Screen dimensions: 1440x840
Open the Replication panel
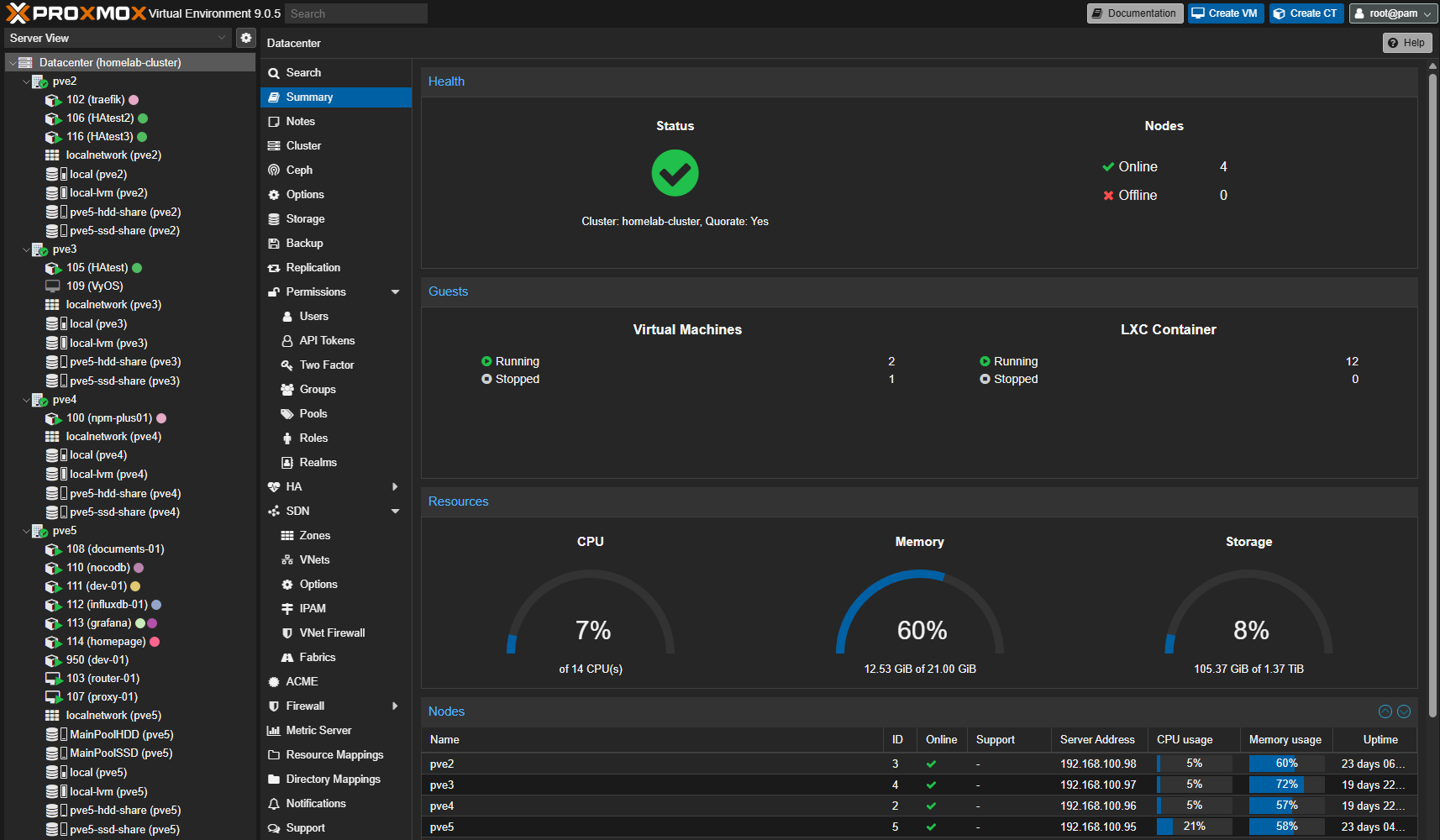point(313,267)
